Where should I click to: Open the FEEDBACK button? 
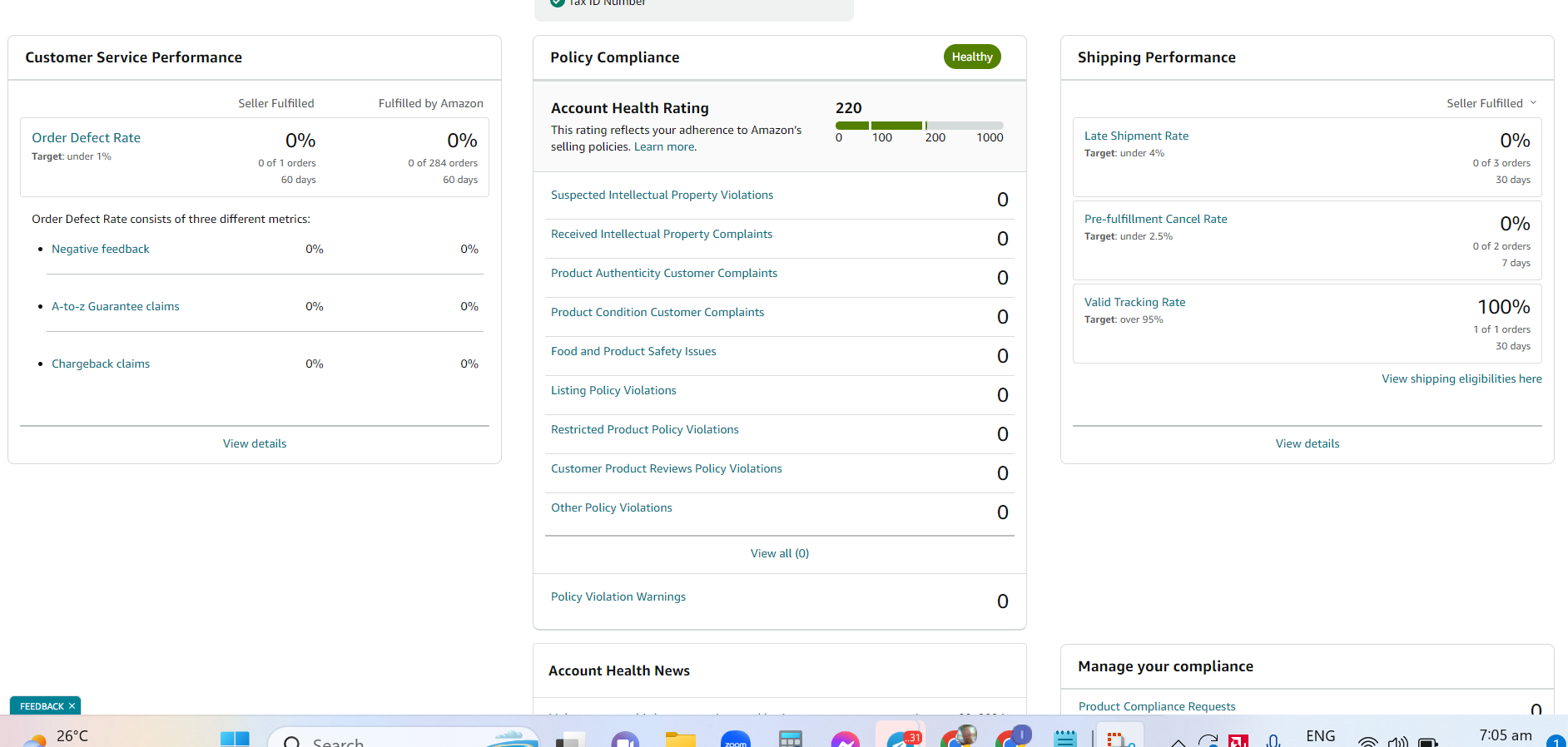[x=42, y=706]
